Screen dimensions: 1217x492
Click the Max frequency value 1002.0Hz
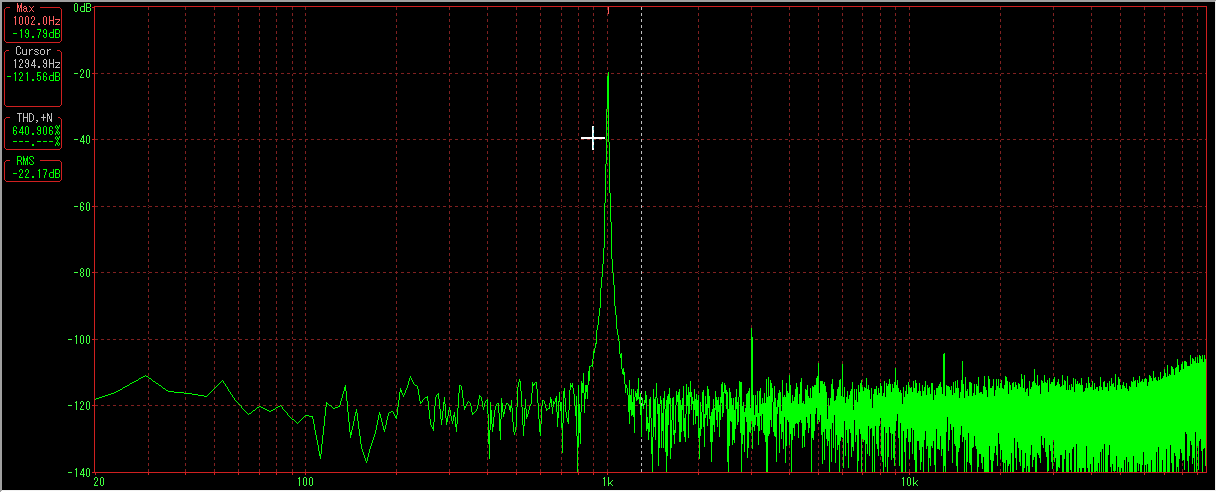click(x=36, y=20)
